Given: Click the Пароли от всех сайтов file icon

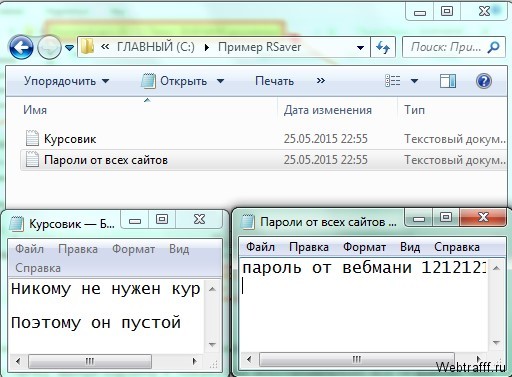Looking at the screenshot, I should click(32, 159).
